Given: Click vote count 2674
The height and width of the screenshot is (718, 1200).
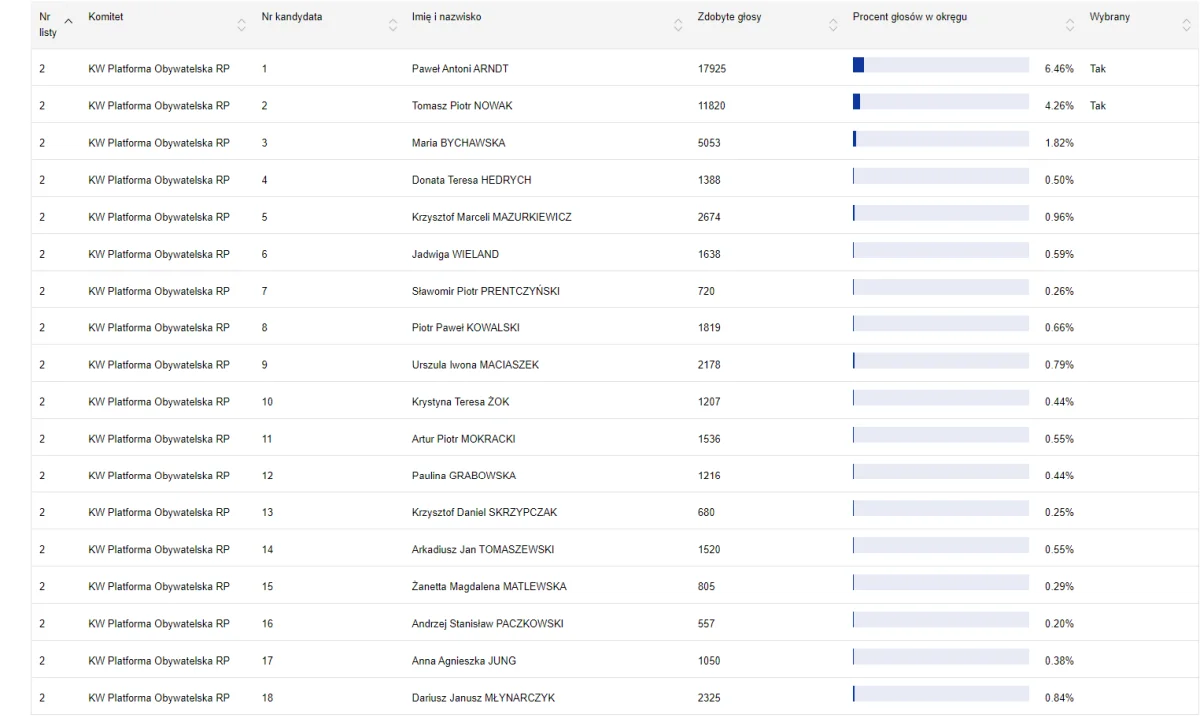Looking at the screenshot, I should [x=709, y=217].
